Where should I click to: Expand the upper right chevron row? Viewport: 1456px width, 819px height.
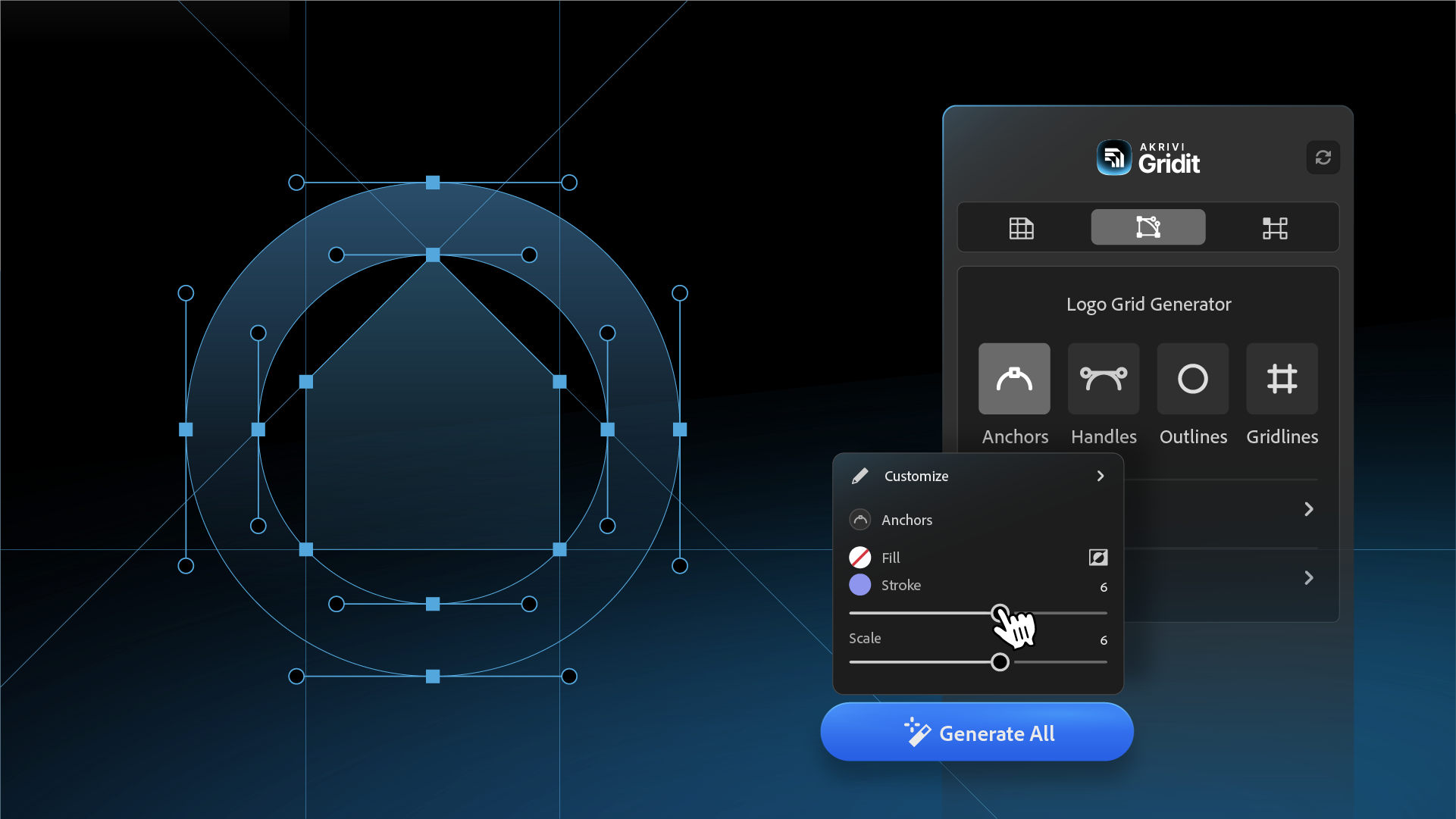pos(1308,509)
